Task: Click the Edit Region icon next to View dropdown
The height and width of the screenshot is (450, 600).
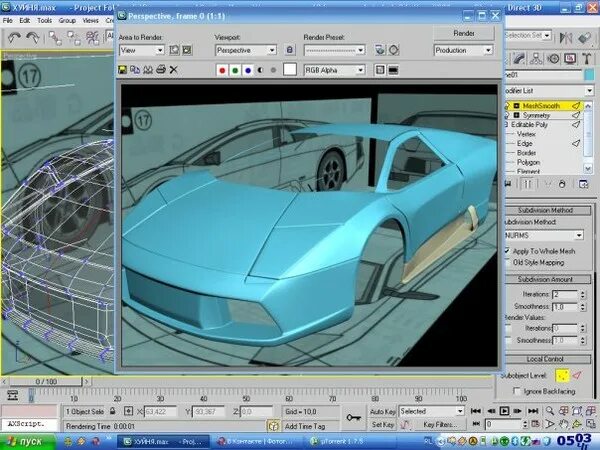Action: coord(174,50)
